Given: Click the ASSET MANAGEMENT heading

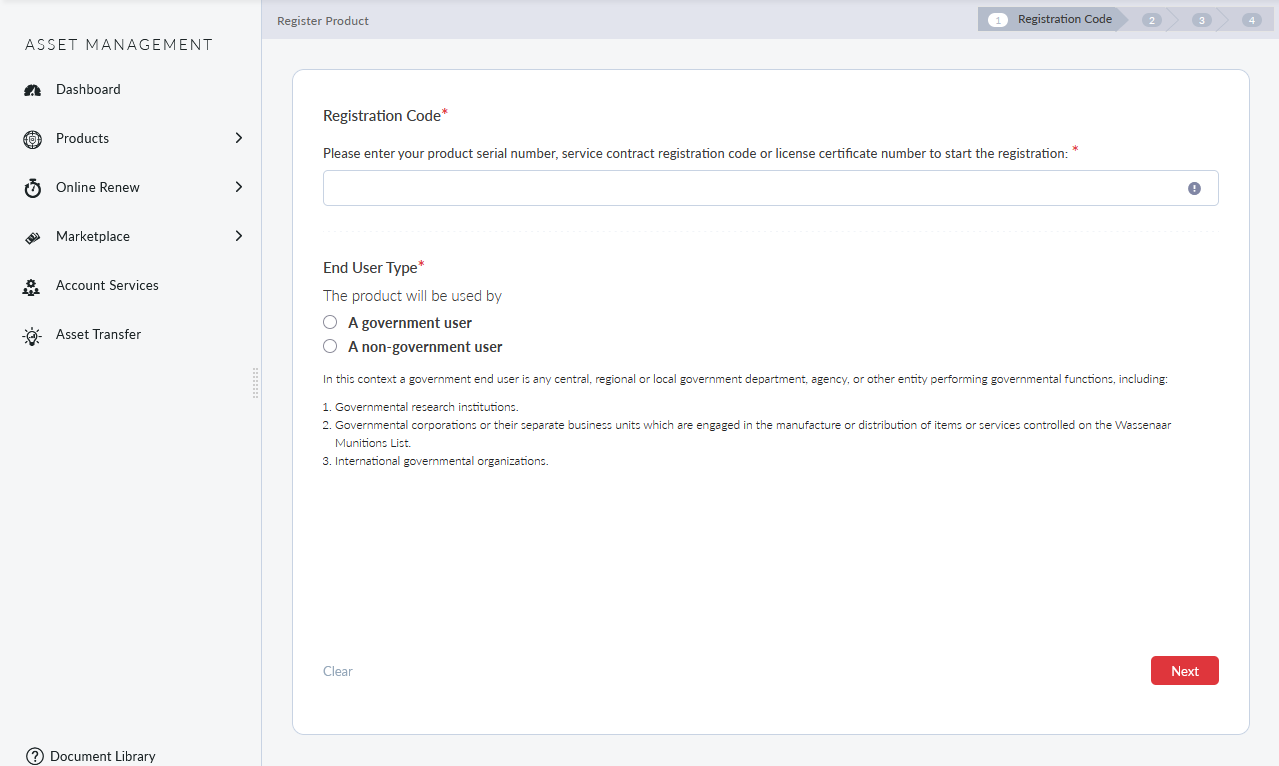Looking at the screenshot, I should point(119,45).
